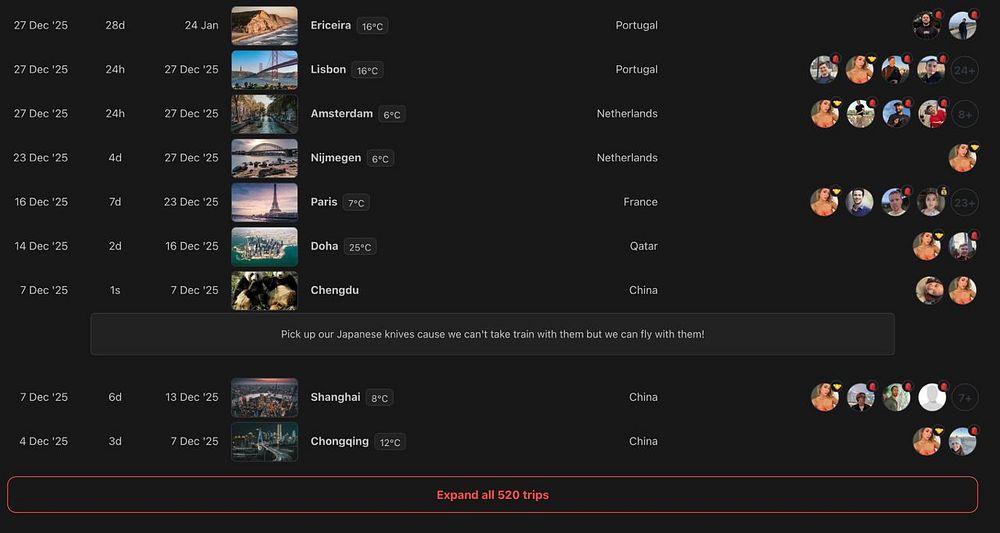The image size is (1000, 533).
Task: Click Doha's 25°C temperature badge
Action: tap(360, 247)
